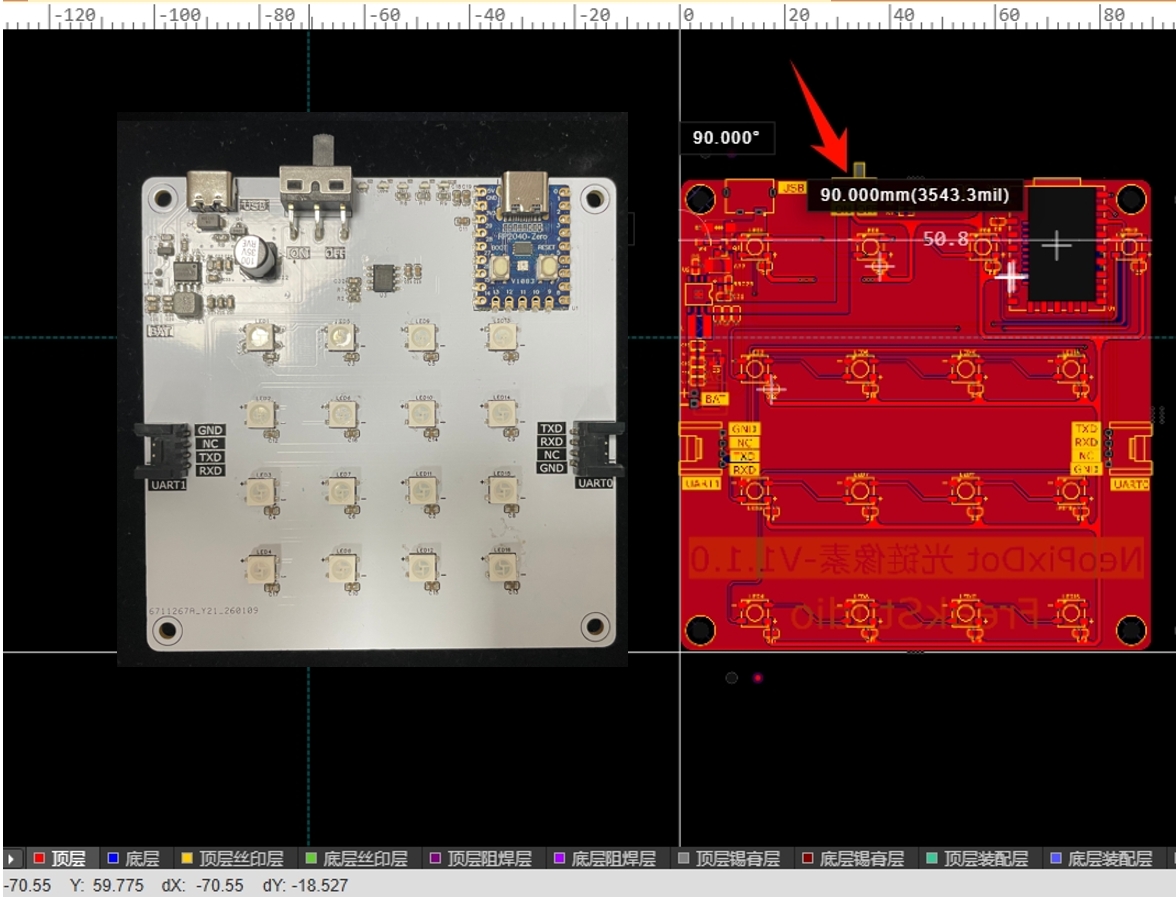The image size is (1176, 900).
Task: Click the yellow 顶层丝印层 color swatch
Action: coord(188,858)
